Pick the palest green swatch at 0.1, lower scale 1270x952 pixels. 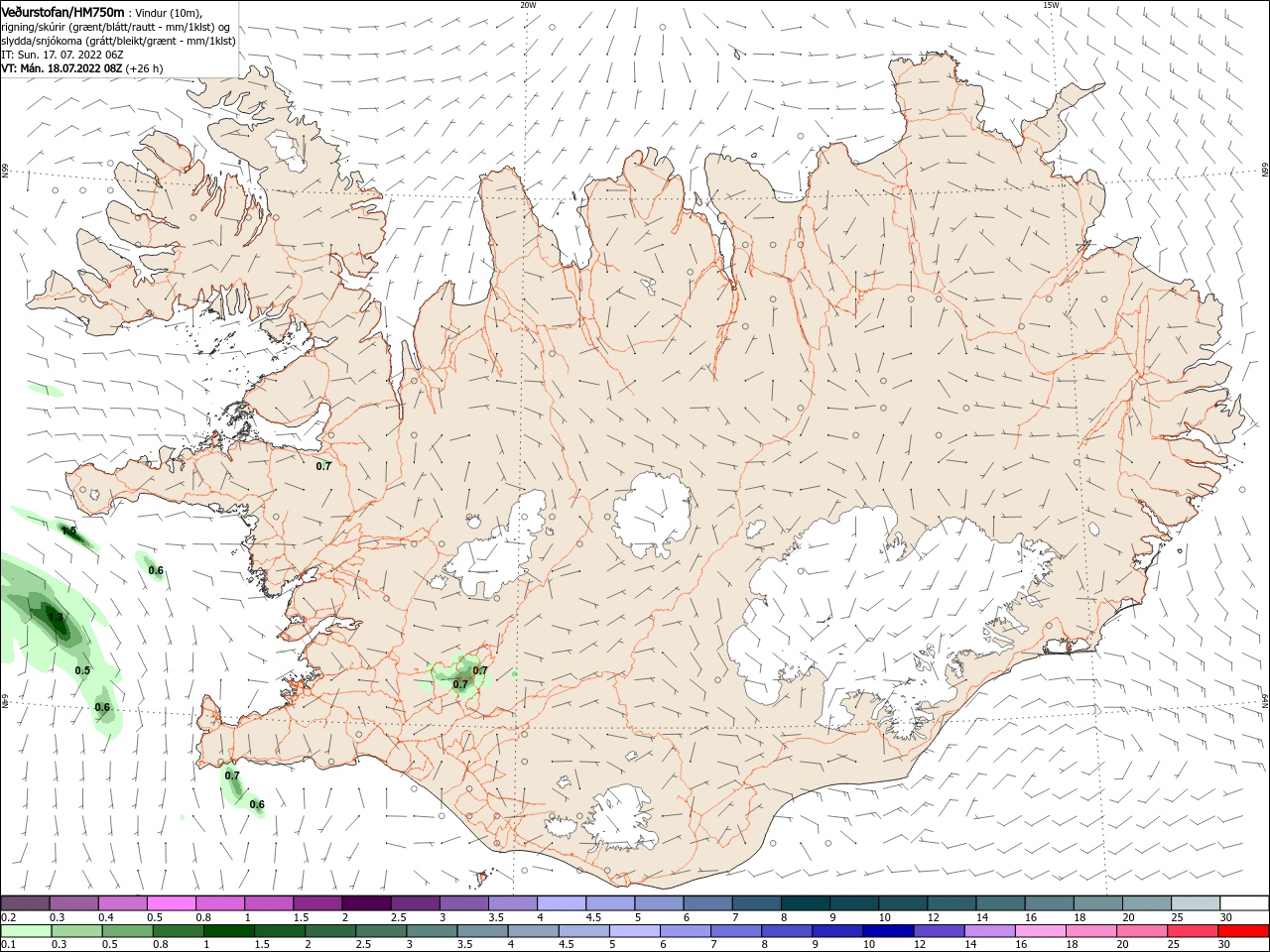point(27,931)
